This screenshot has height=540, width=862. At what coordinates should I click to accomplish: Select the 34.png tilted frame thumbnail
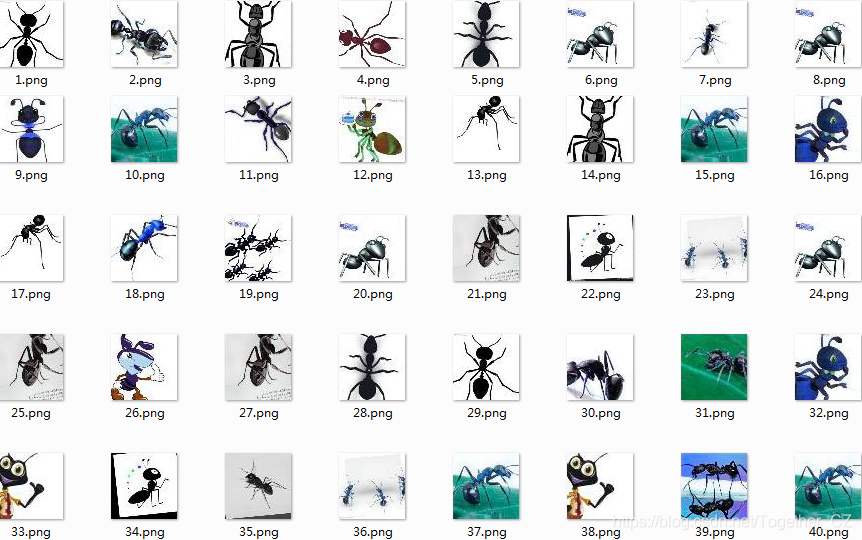[x=144, y=486]
